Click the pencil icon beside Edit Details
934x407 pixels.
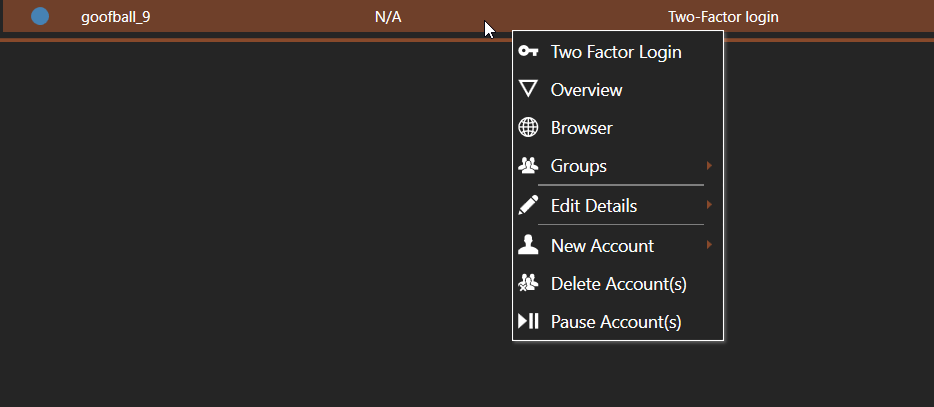click(x=528, y=206)
